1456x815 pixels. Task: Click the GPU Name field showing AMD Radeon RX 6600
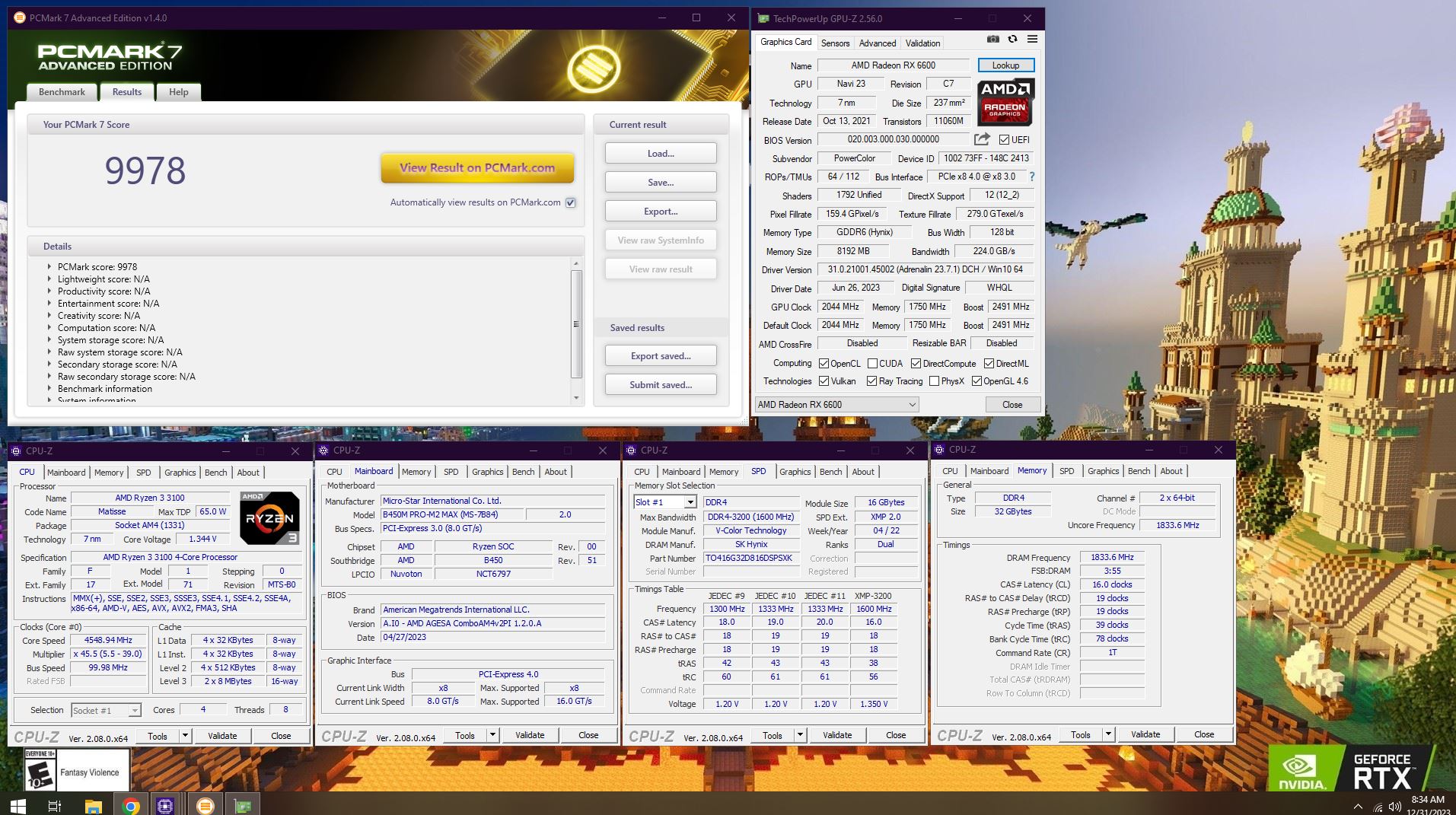[x=894, y=65]
